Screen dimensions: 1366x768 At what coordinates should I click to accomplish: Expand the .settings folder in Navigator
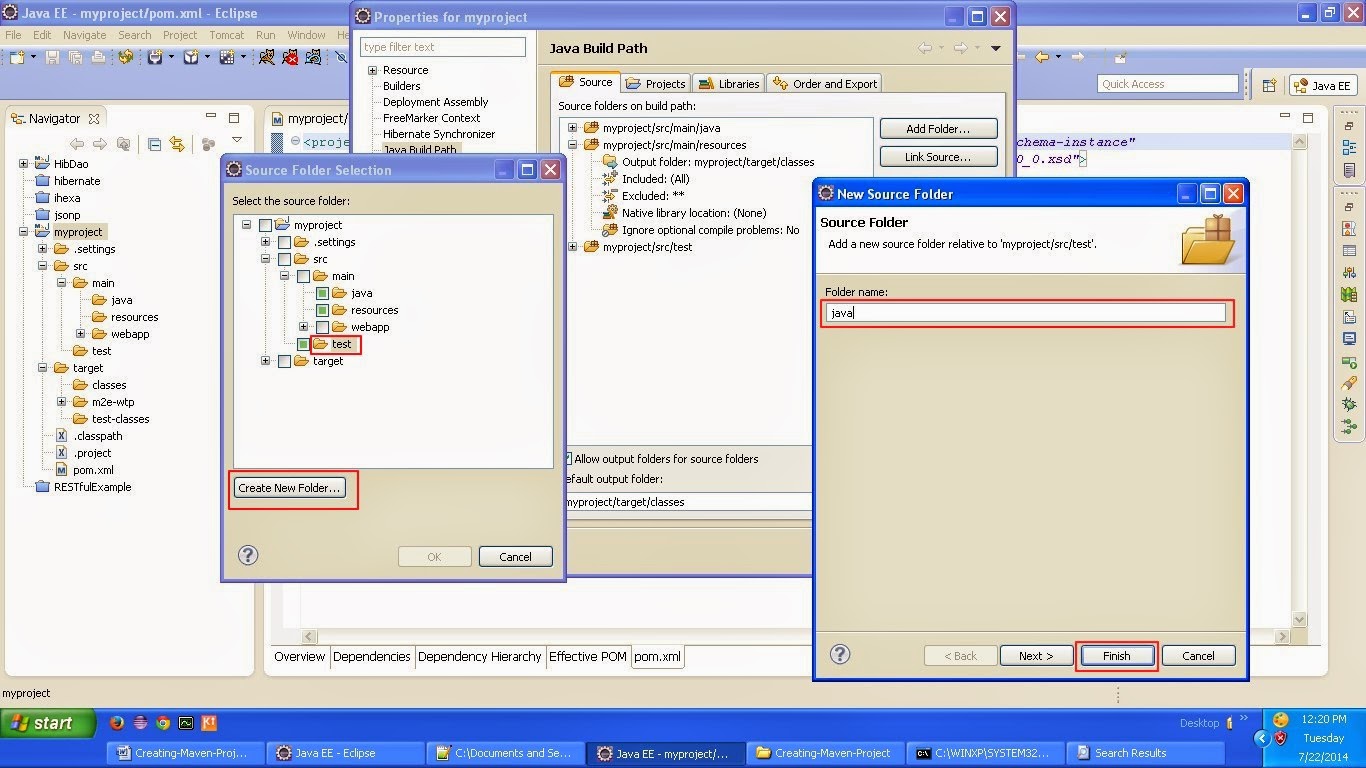point(42,248)
